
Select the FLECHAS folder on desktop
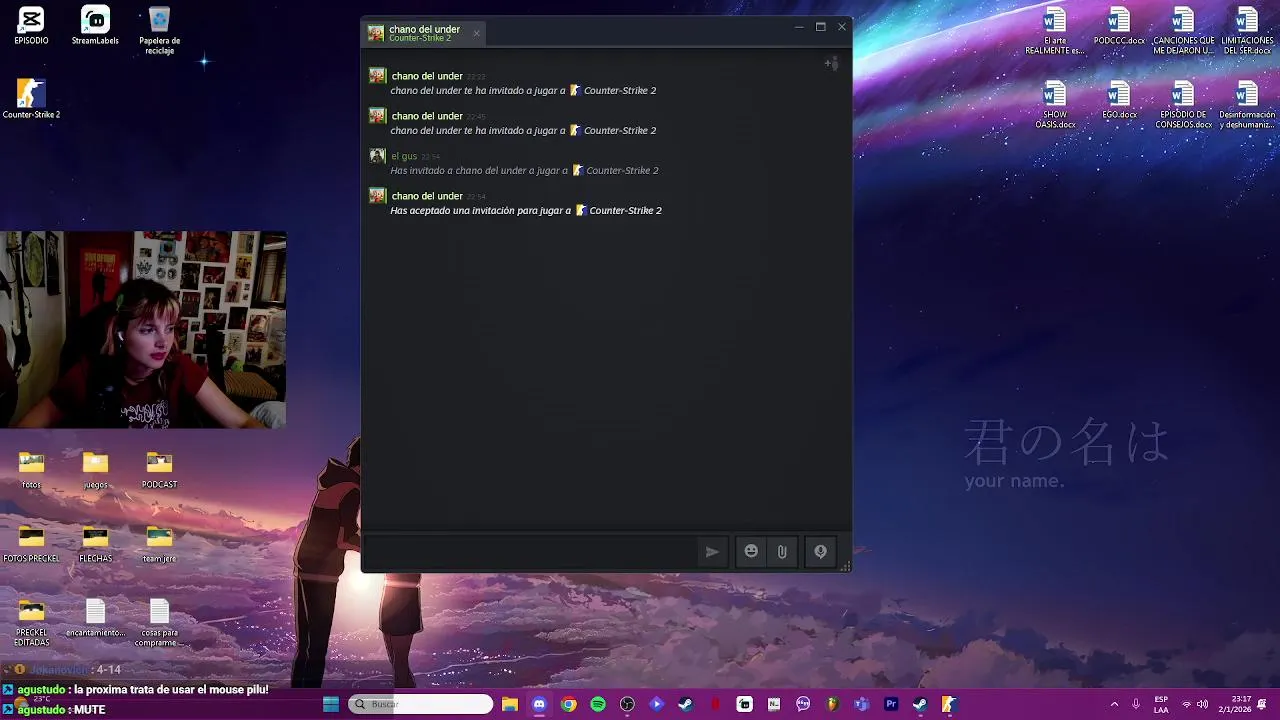[x=95, y=544]
